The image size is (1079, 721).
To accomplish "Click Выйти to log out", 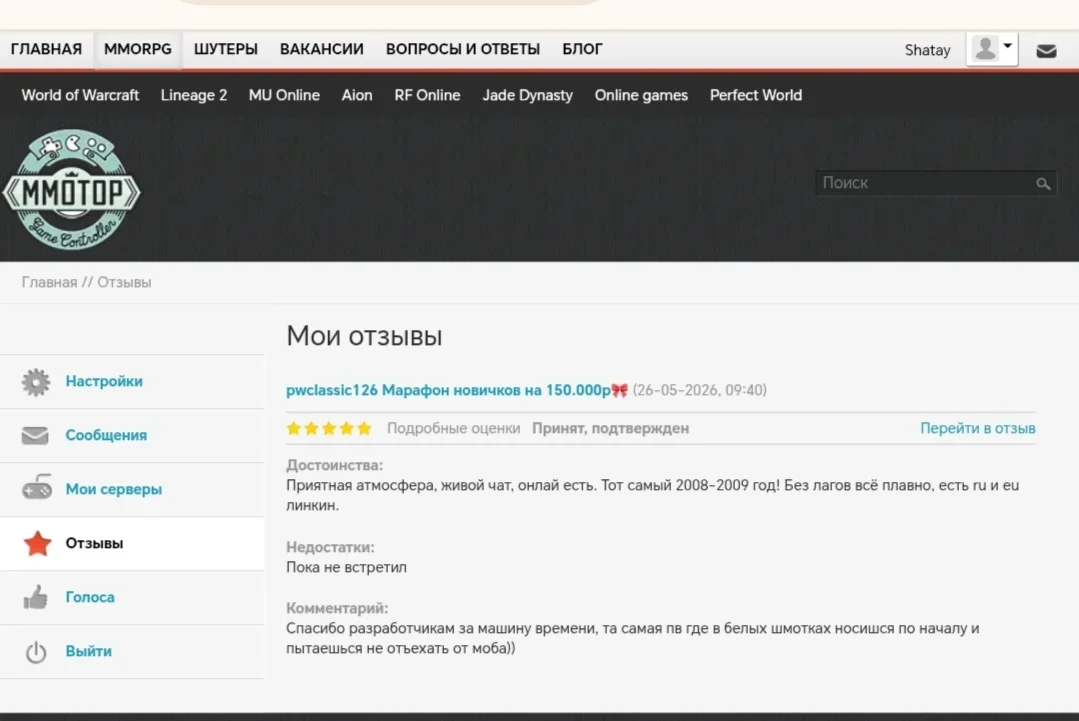I will (88, 651).
